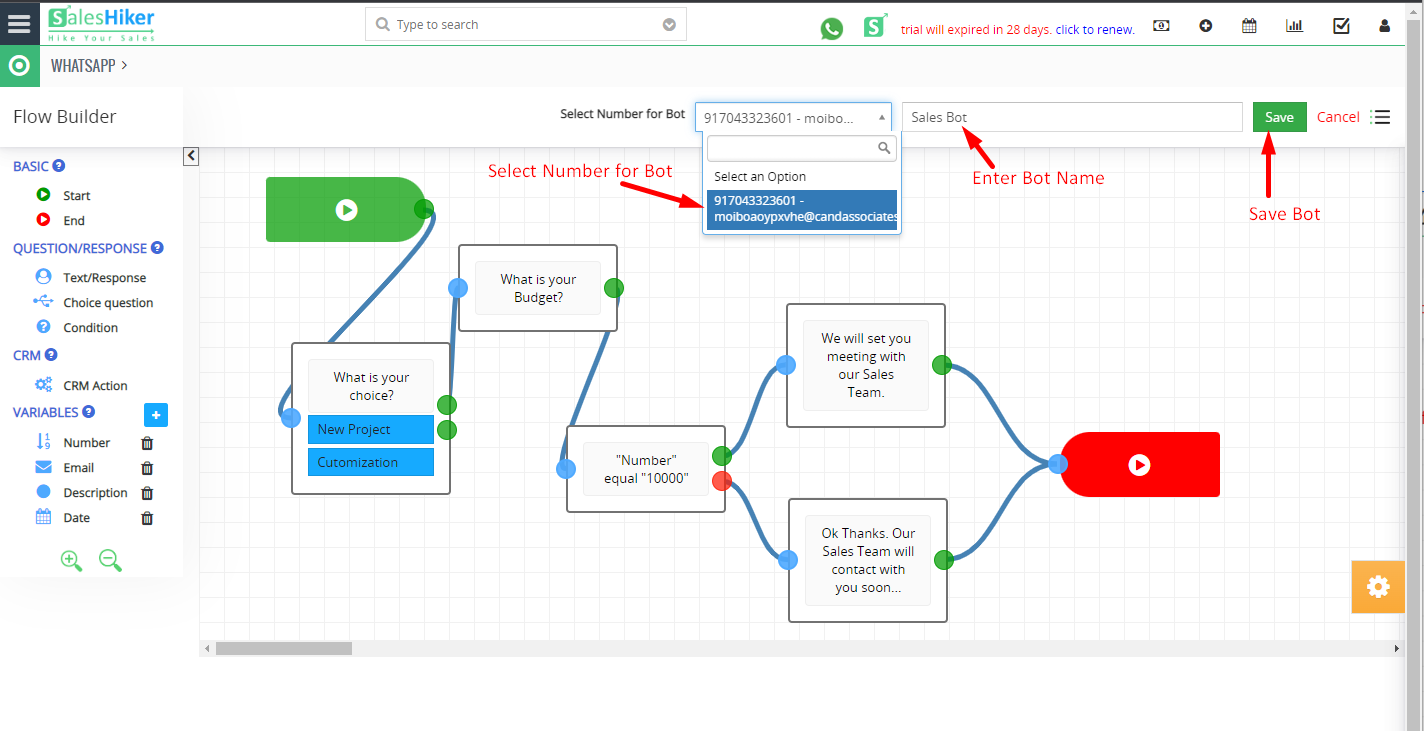Open the hamburger main menu

click(19, 22)
